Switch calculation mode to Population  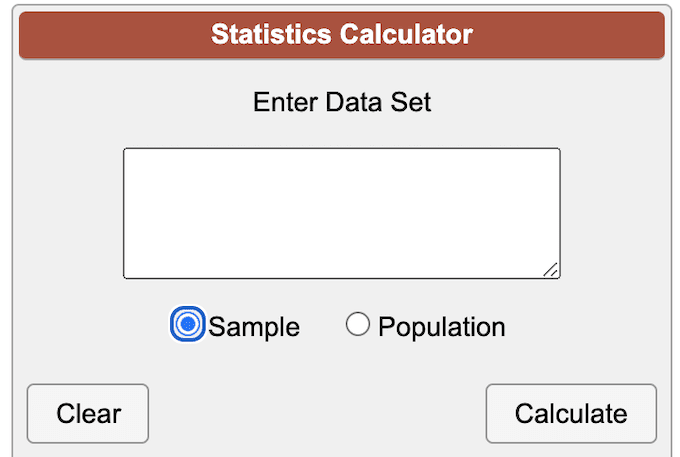pos(358,324)
